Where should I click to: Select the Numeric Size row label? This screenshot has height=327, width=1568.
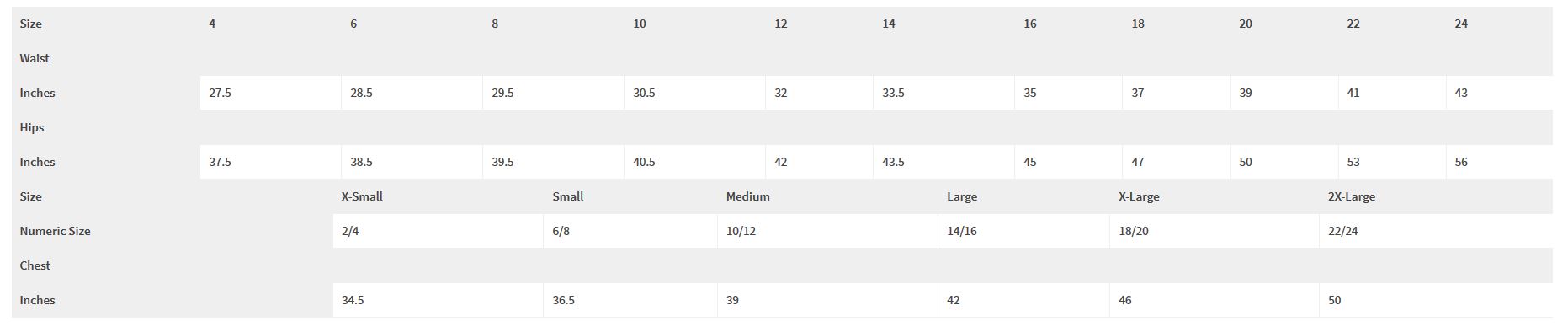(x=55, y=231)
